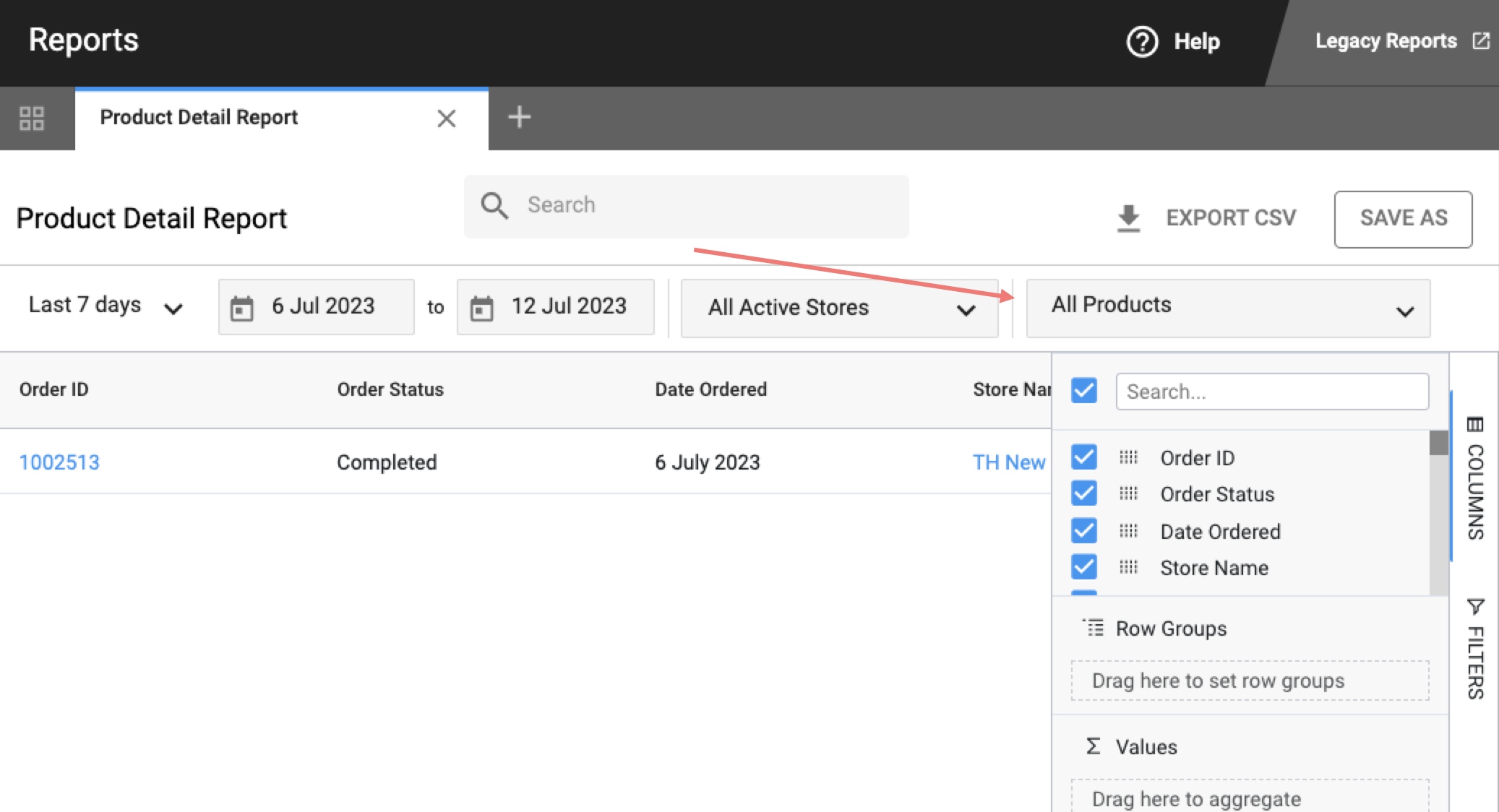This screenshot has height=812, width=1499.
Task: Click the plus icon to add a report tab
Action: (519, 117)
